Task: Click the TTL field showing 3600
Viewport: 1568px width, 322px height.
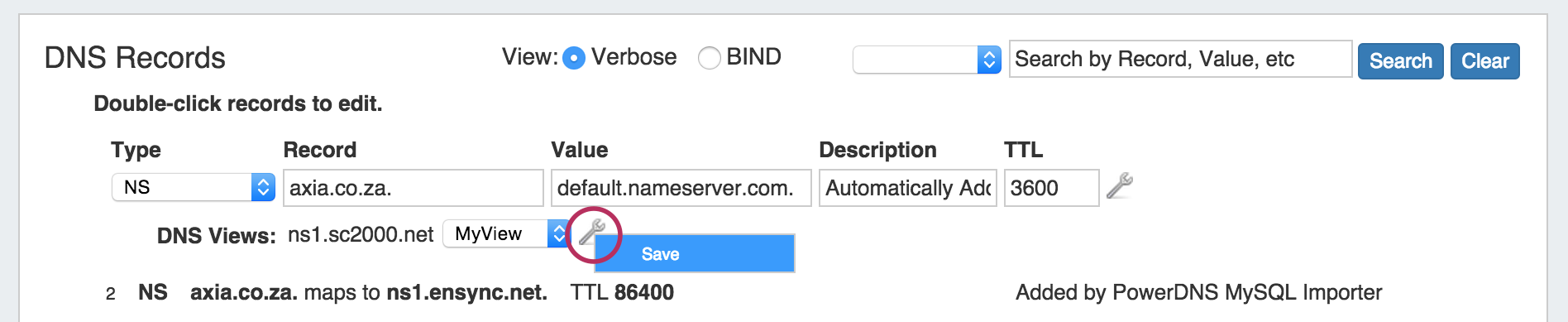Action: click(1051, 188)
